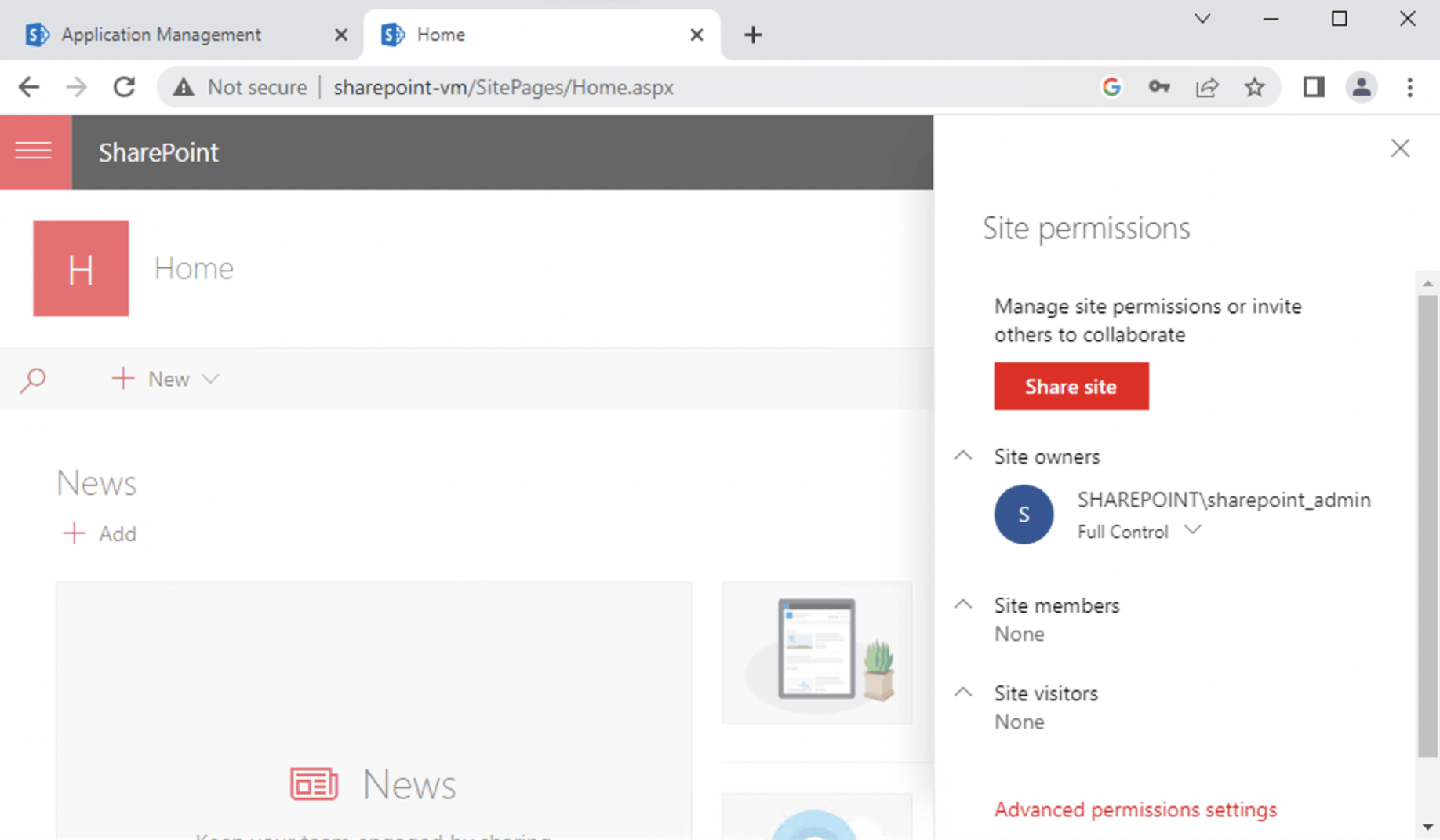Click the share this page icon
The height and width of the screenshot is (840, 1440).
pos(1207,87)
